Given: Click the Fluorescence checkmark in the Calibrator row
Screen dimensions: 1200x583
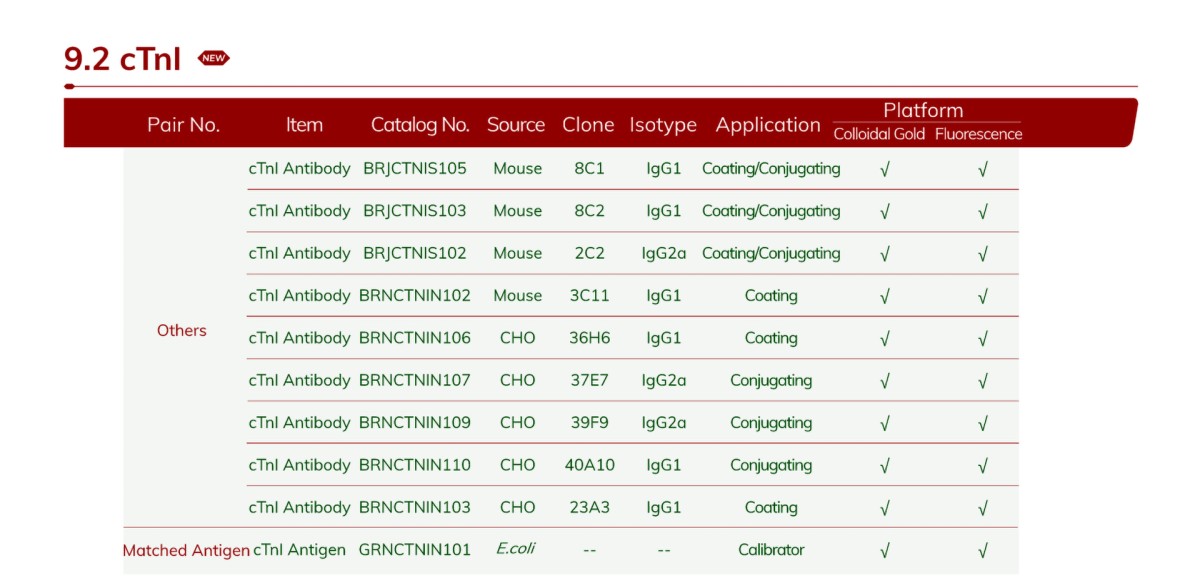Looking at the screenshot, I should pos(982,549).
